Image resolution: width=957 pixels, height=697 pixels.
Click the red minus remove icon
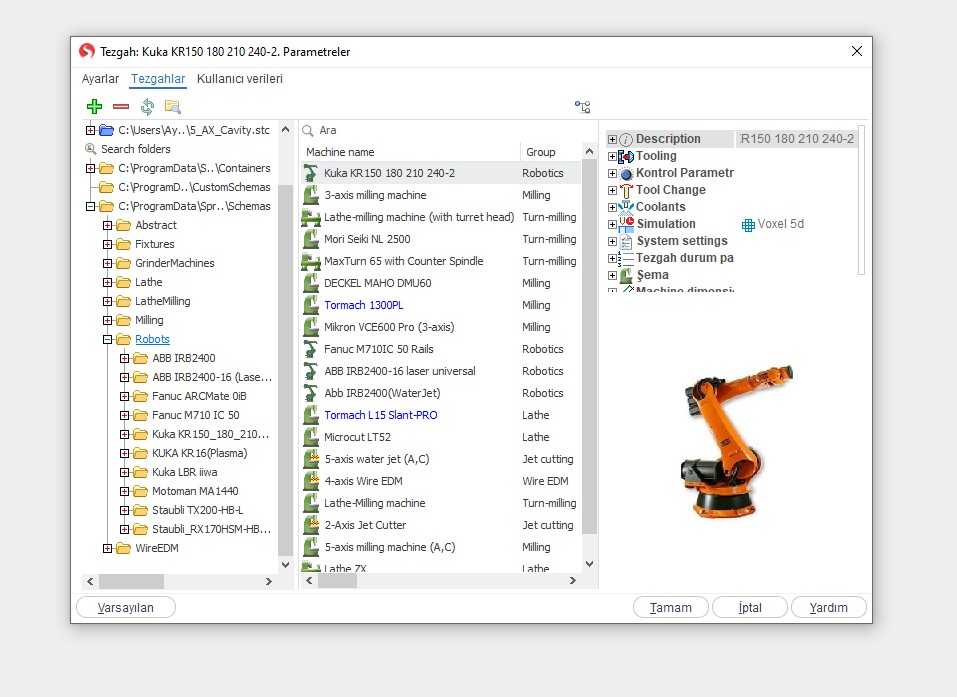pos(121,106)
